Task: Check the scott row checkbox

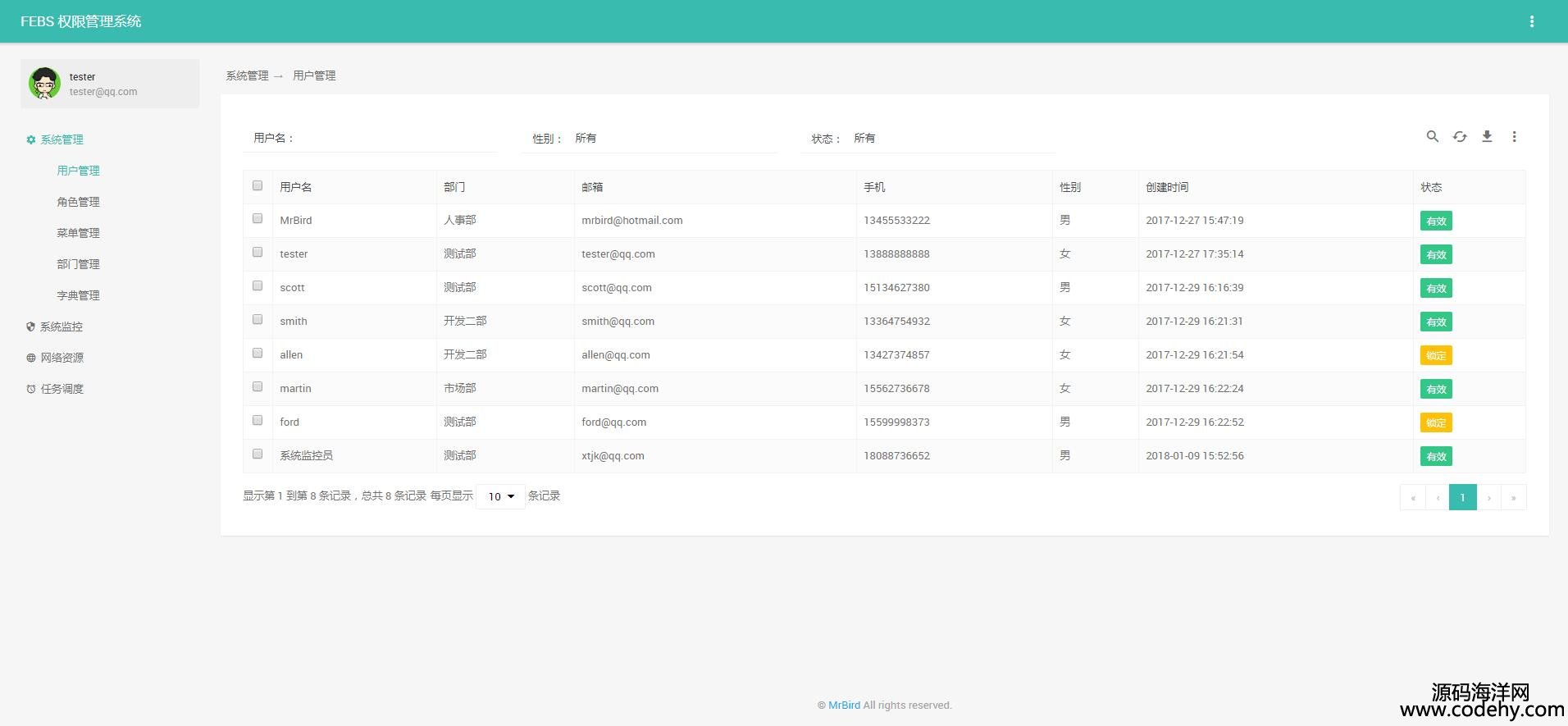Action: click(258, 285)
